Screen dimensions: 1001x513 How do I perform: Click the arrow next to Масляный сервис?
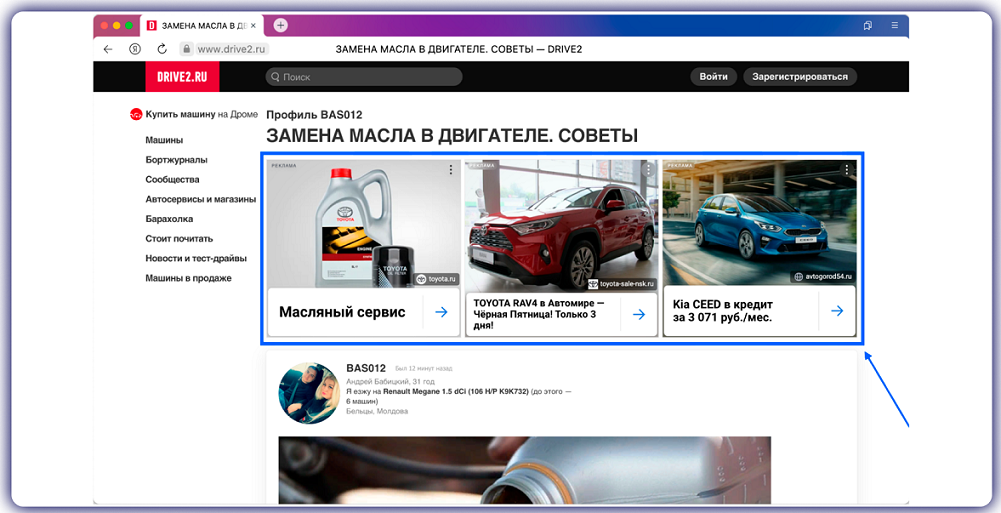(441, 312)
